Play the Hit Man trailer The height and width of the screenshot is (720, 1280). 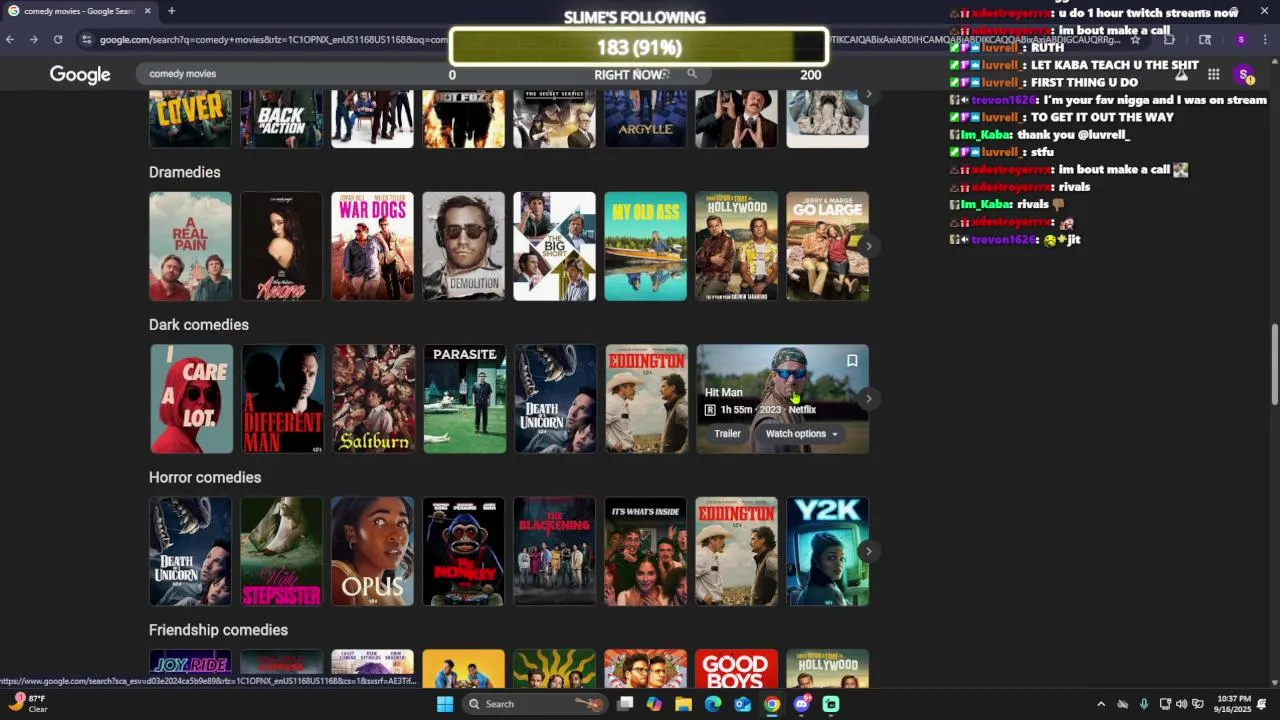[727, 434]
